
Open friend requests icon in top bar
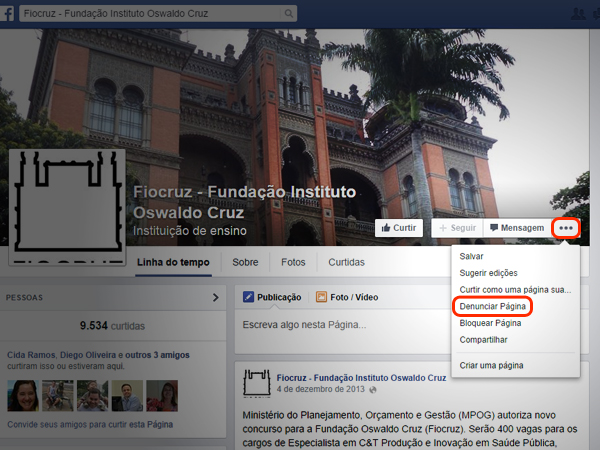coord(578,14)
